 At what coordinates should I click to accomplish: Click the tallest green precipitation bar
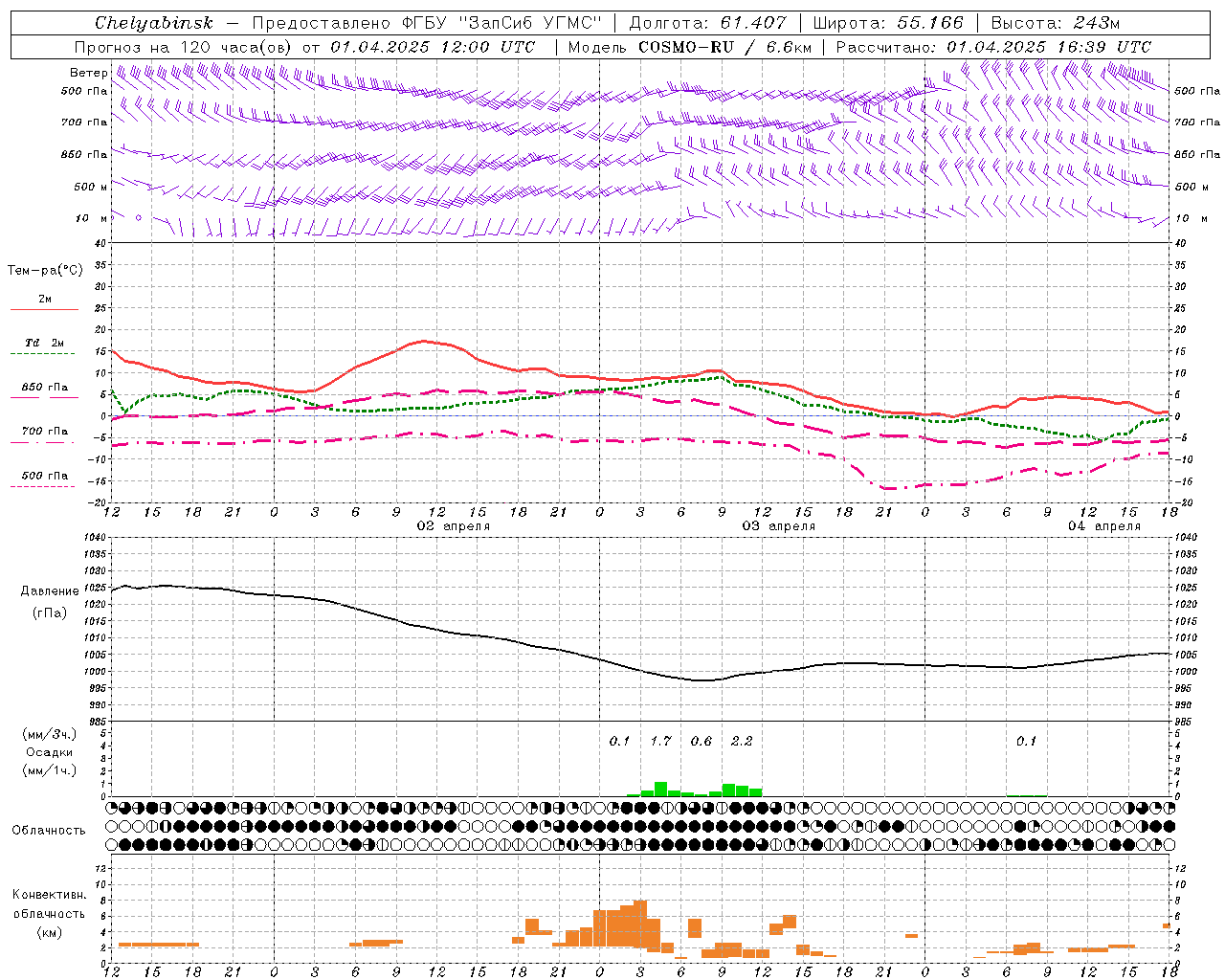(660, 789)
